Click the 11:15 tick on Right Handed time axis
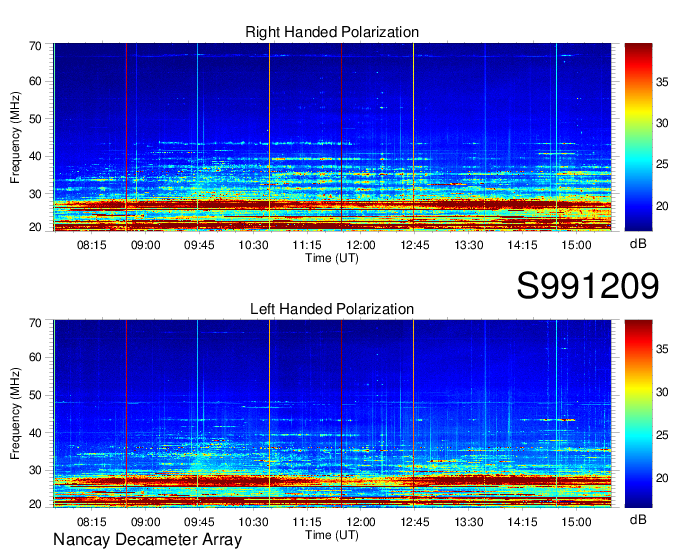 (307, 245)
